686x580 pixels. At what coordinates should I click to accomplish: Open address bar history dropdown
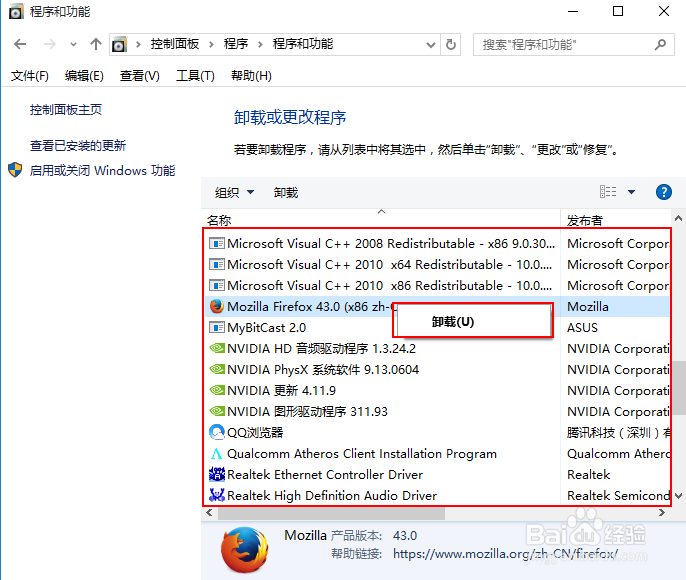pos(430,45)
